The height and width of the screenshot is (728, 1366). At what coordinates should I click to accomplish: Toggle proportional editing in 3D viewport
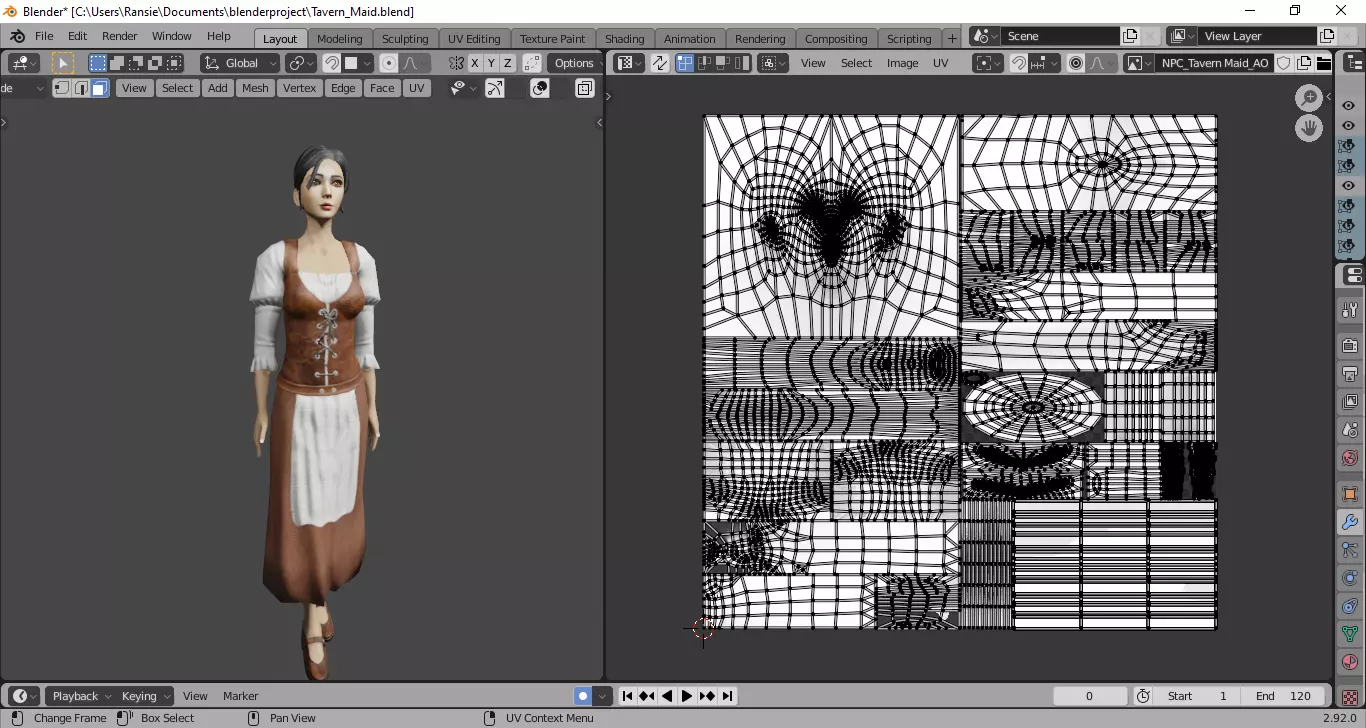point(389,63)
